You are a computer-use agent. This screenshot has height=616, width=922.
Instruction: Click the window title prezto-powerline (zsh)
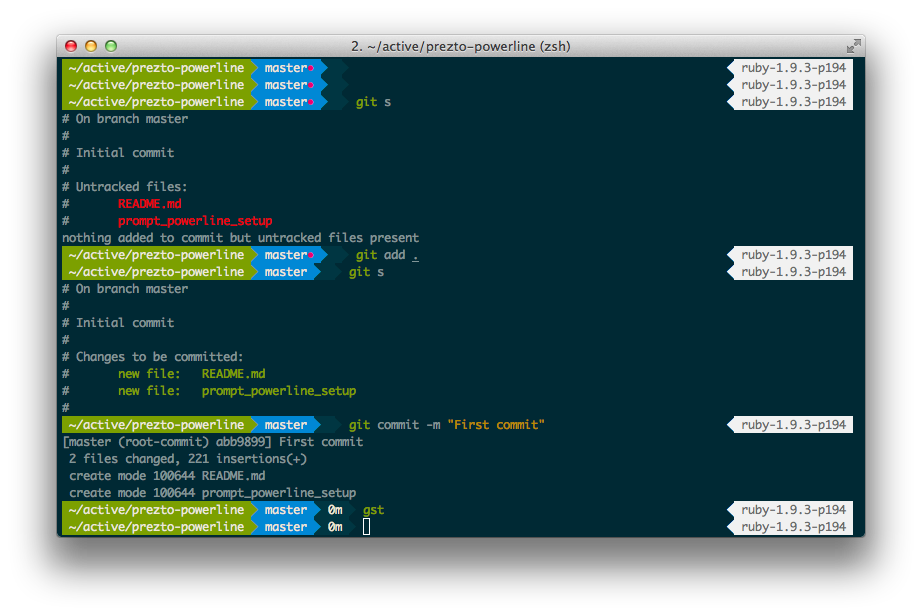[x=460, y=46]
